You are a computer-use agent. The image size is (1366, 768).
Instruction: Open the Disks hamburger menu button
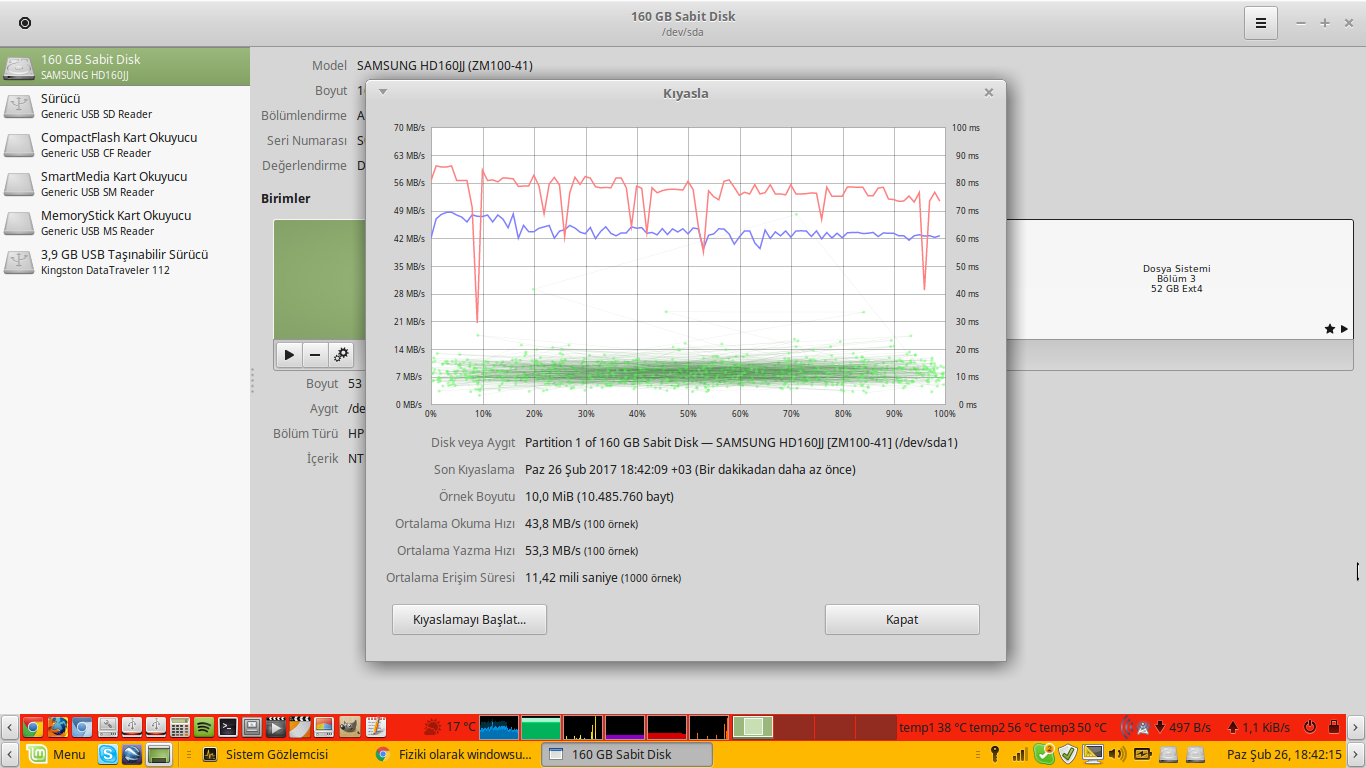[x=1260, y=22]
